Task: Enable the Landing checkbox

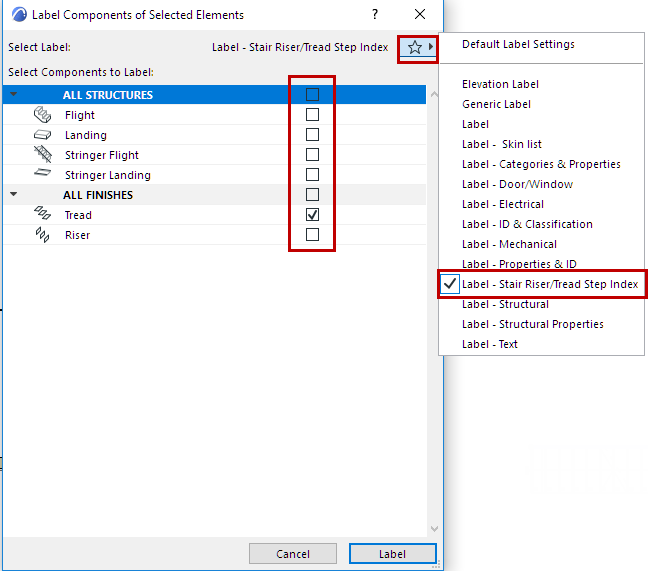Action: [312, 134]
